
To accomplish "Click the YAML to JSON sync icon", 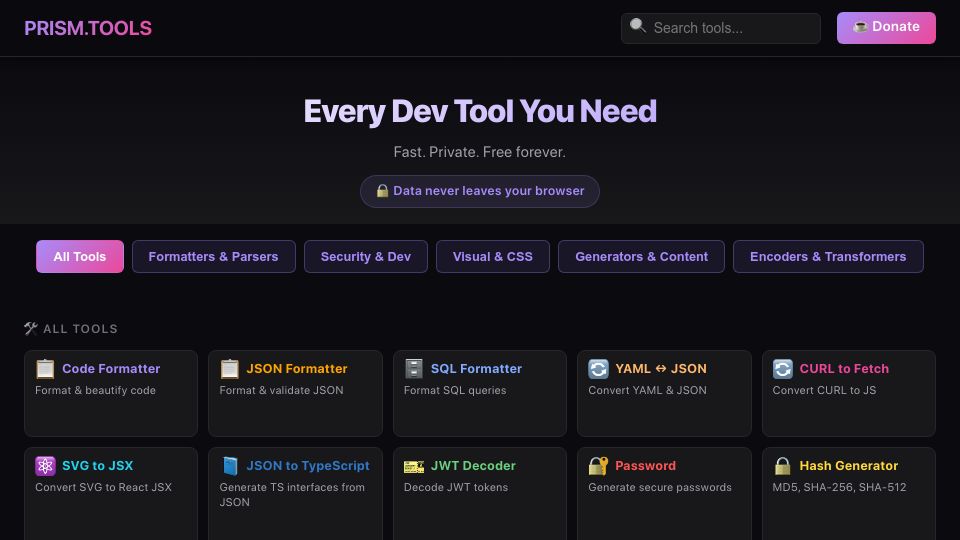I will (598, 369).
